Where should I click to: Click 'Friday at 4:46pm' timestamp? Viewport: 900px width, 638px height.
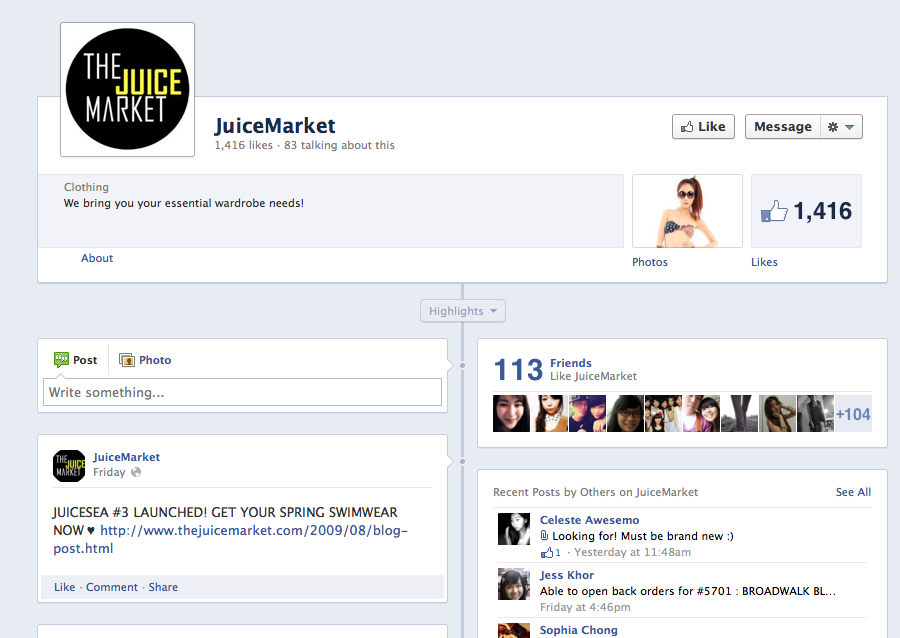click(585, 608)
